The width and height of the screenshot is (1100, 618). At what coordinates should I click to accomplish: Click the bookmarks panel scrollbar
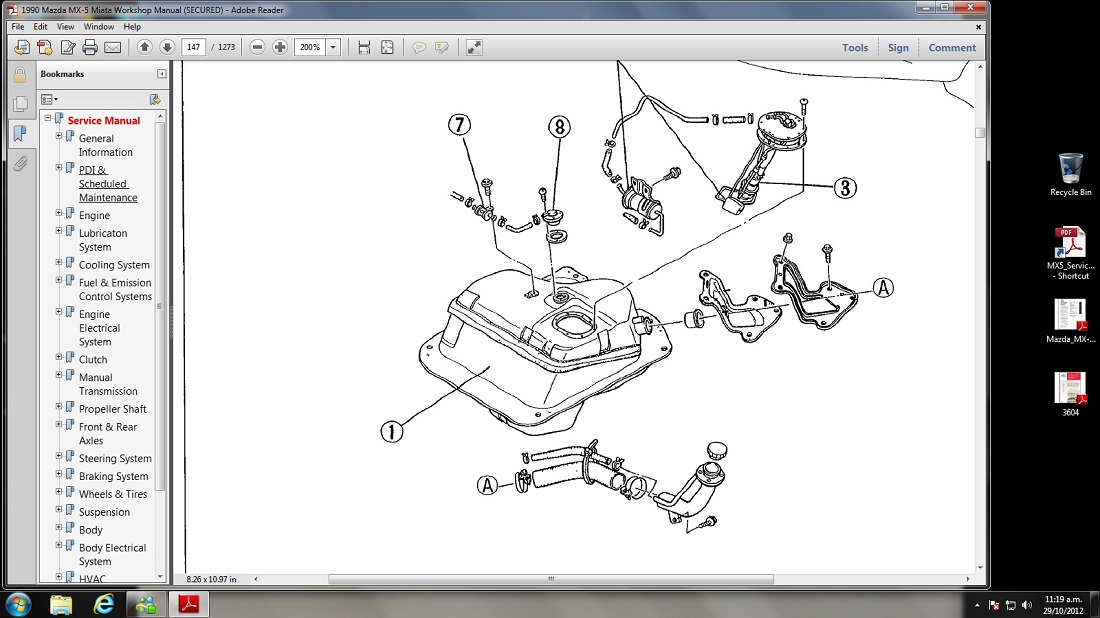(160, 306)
